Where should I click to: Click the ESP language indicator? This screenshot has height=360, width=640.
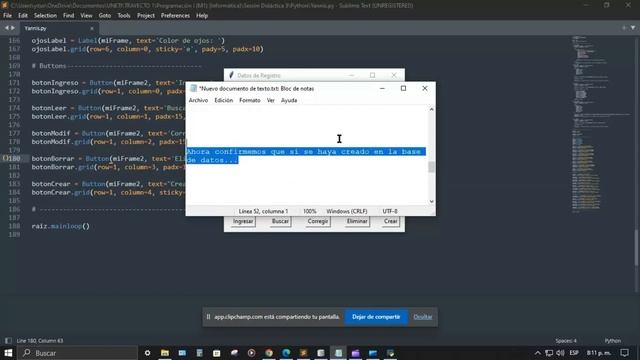(574, 353)
